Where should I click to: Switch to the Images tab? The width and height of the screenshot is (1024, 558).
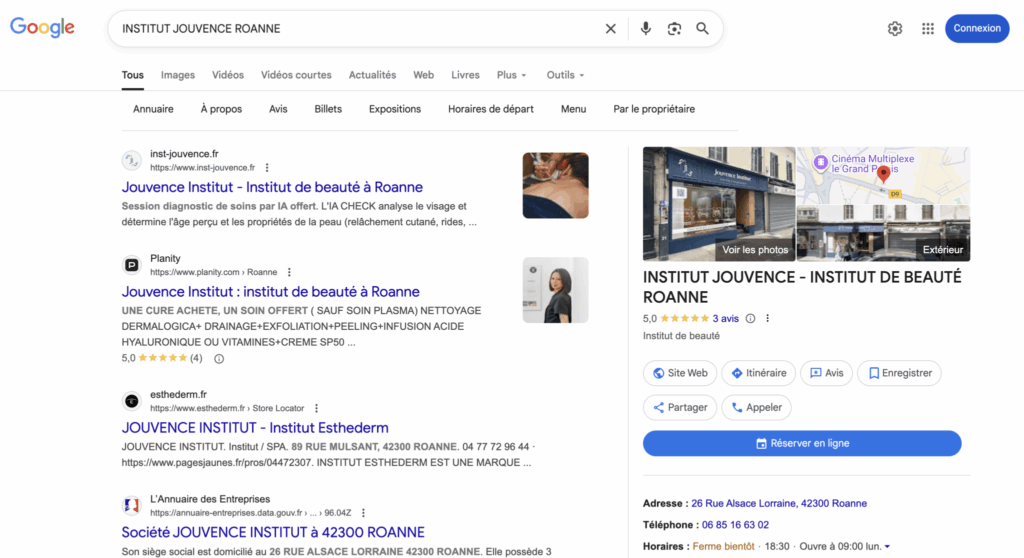point(178,75)
